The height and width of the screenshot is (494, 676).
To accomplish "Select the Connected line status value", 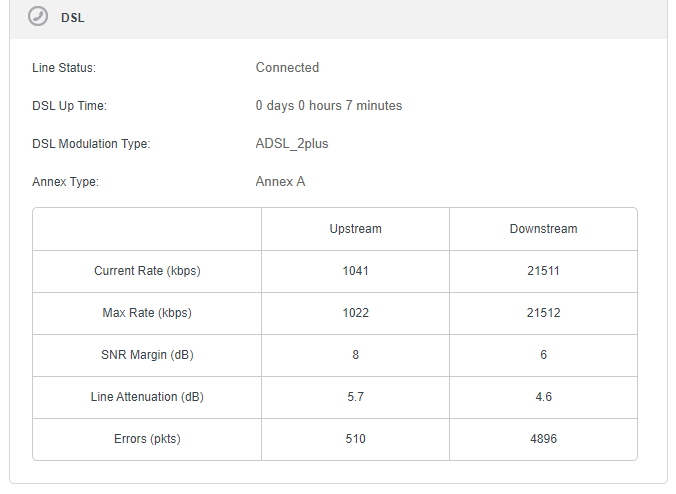I will pos(287,68).
